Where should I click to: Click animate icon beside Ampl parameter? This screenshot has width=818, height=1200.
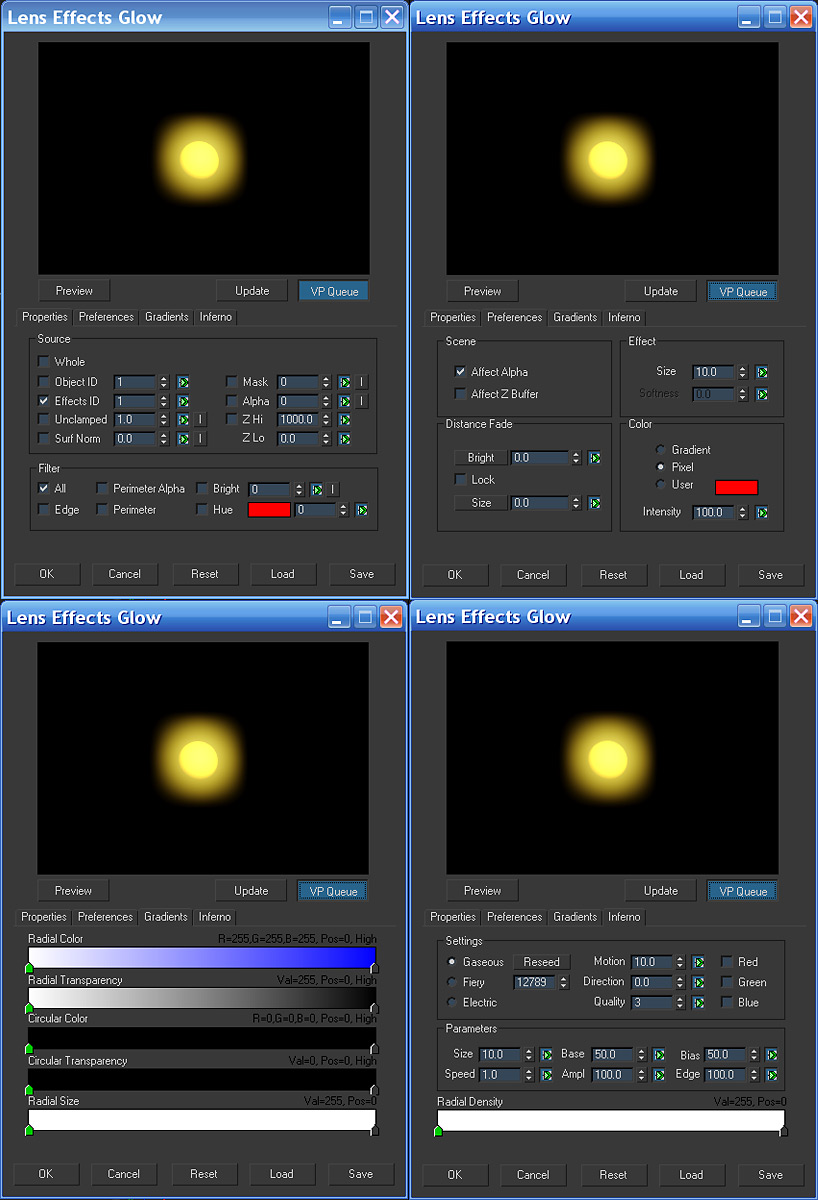click(x=659, y=1075)
